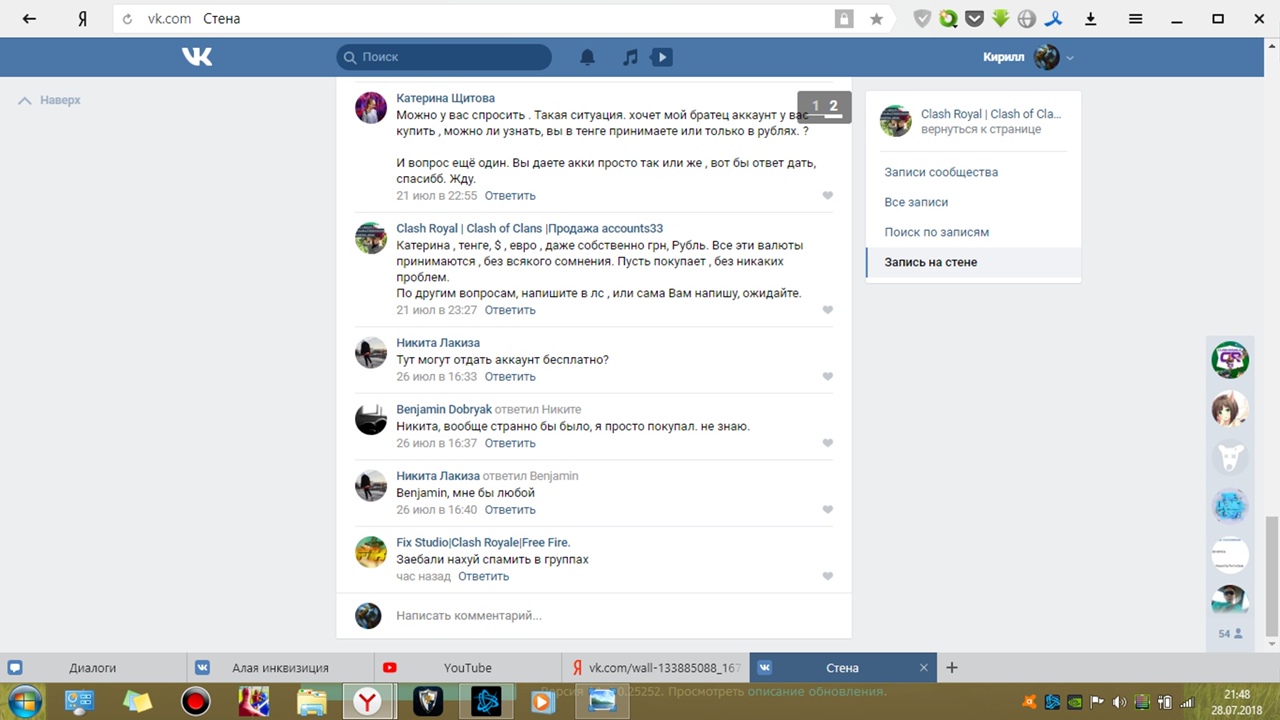The width and height of the screenshot is (1280, 720).
Task: Like Катерина Щитова's comment
Action: point(827,196)
